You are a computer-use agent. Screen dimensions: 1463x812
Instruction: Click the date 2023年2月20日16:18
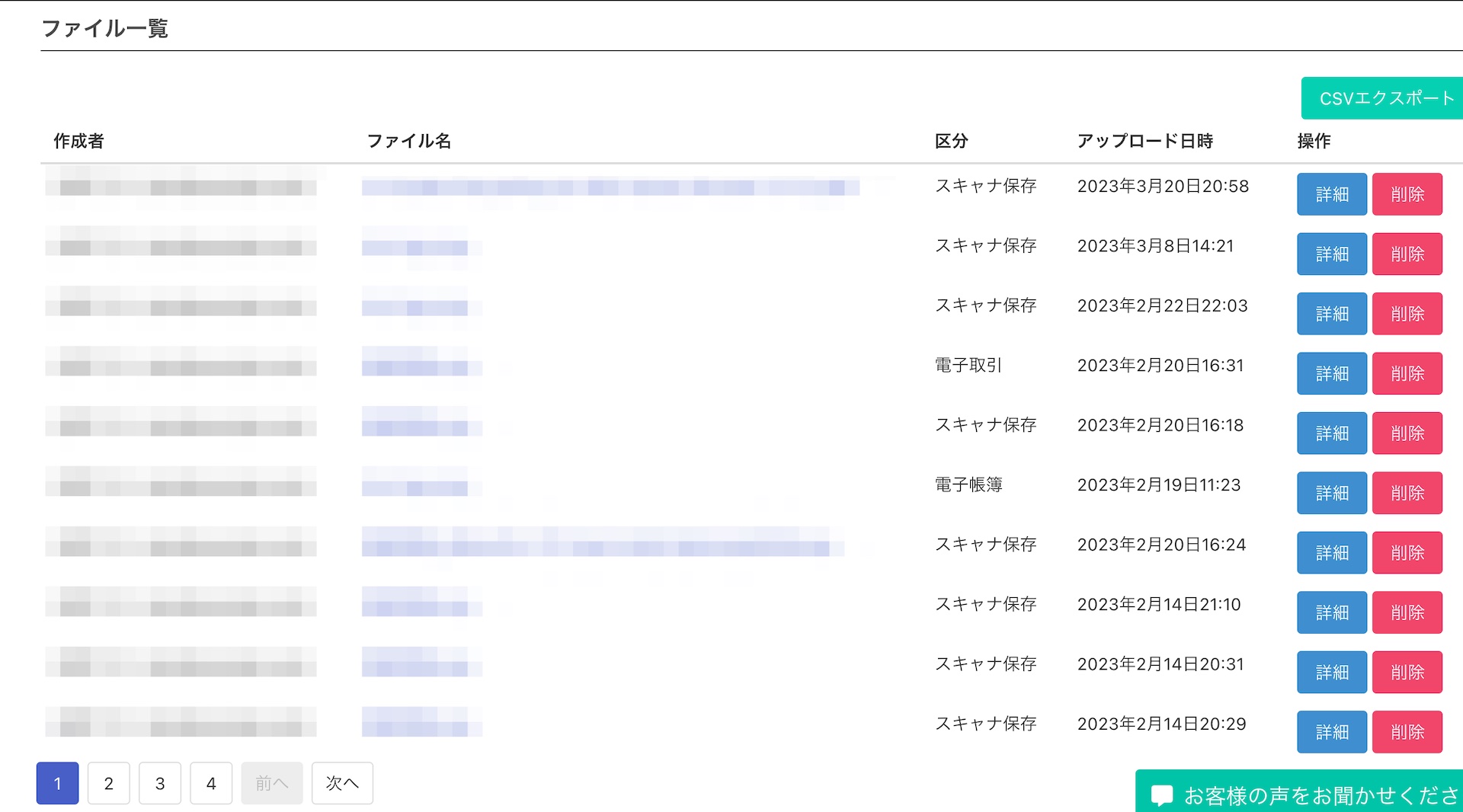pos(1160,425)
